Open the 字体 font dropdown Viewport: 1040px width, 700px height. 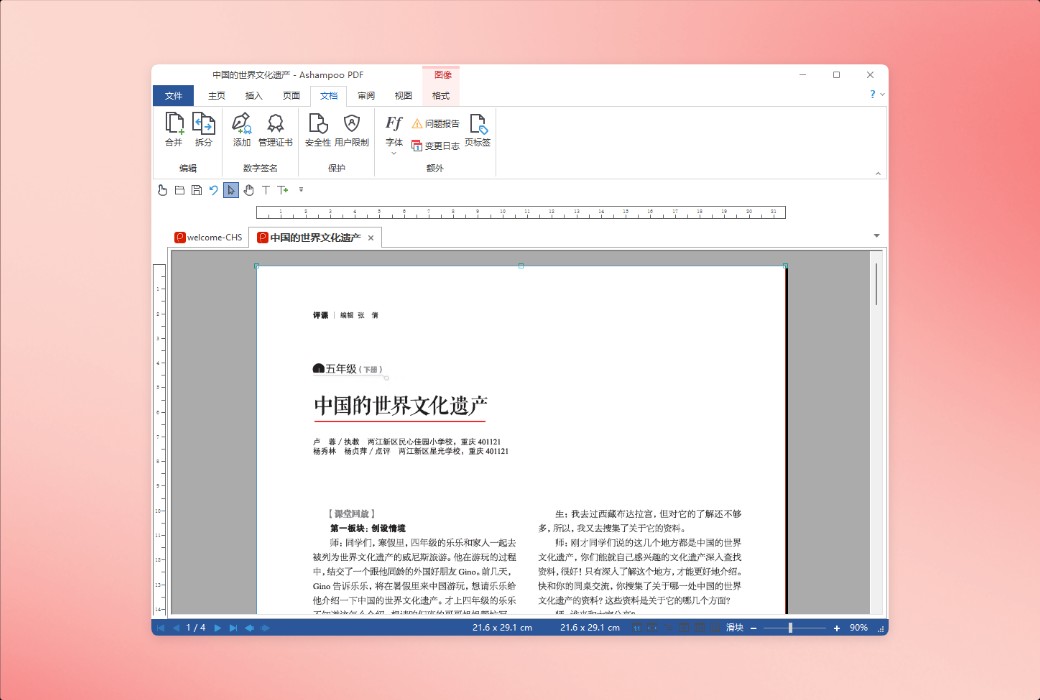click(393, 135)
